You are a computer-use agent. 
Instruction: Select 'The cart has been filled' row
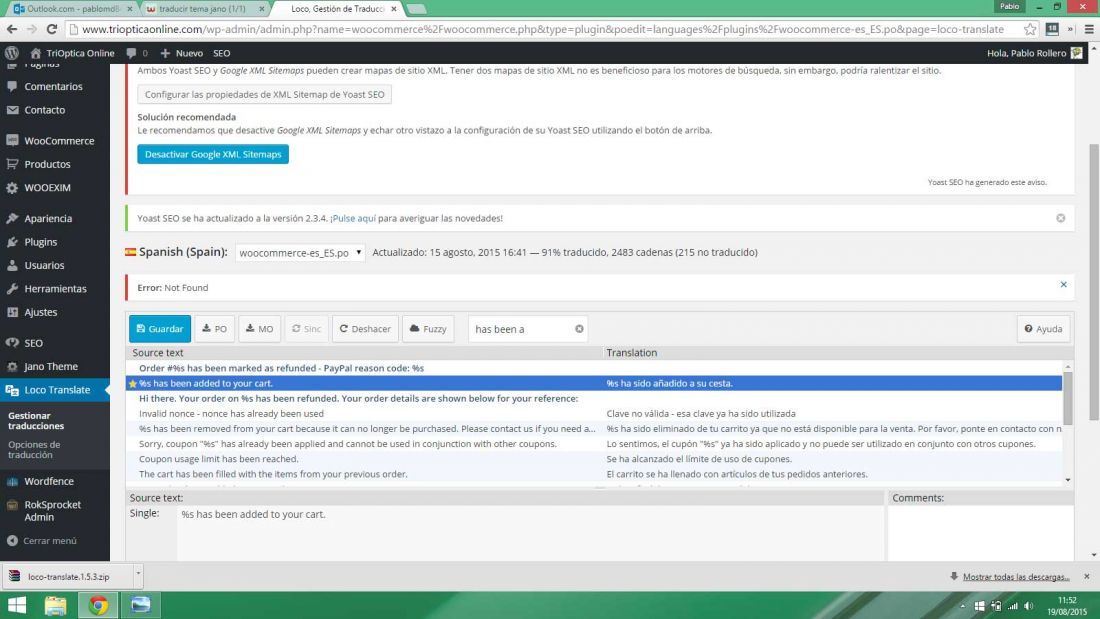tap(594, 474)
